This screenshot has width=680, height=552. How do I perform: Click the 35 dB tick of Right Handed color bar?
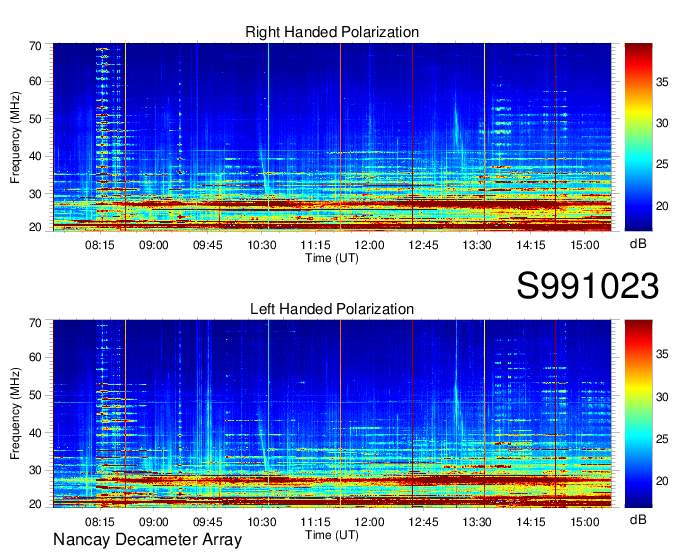pyautogui.click(x=662, y=82)
